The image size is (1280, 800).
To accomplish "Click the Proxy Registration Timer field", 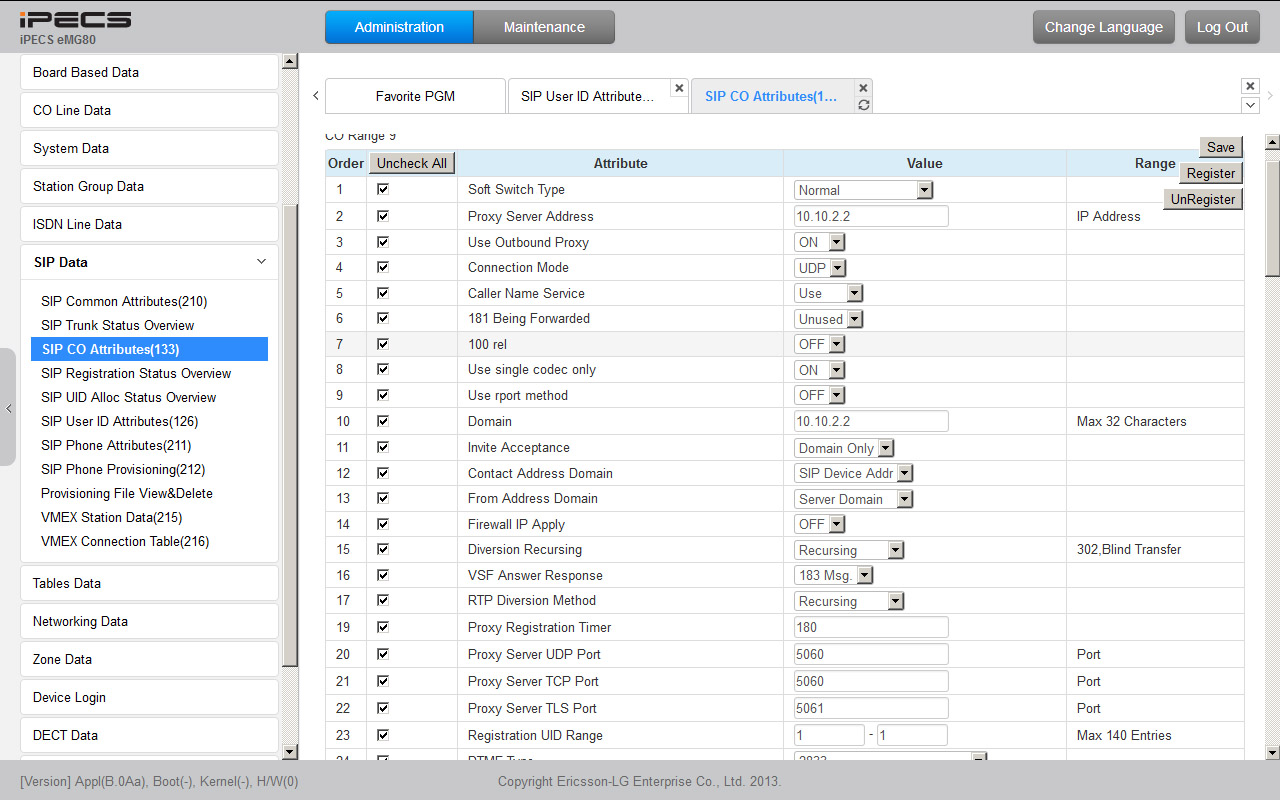I will (x=871, y=628).
